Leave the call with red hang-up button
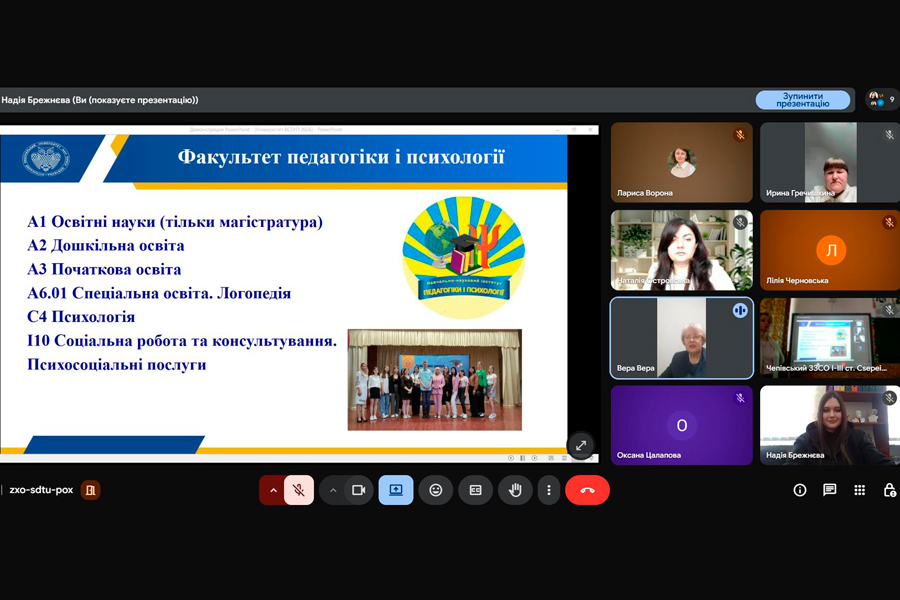 (x=587, y=490)
